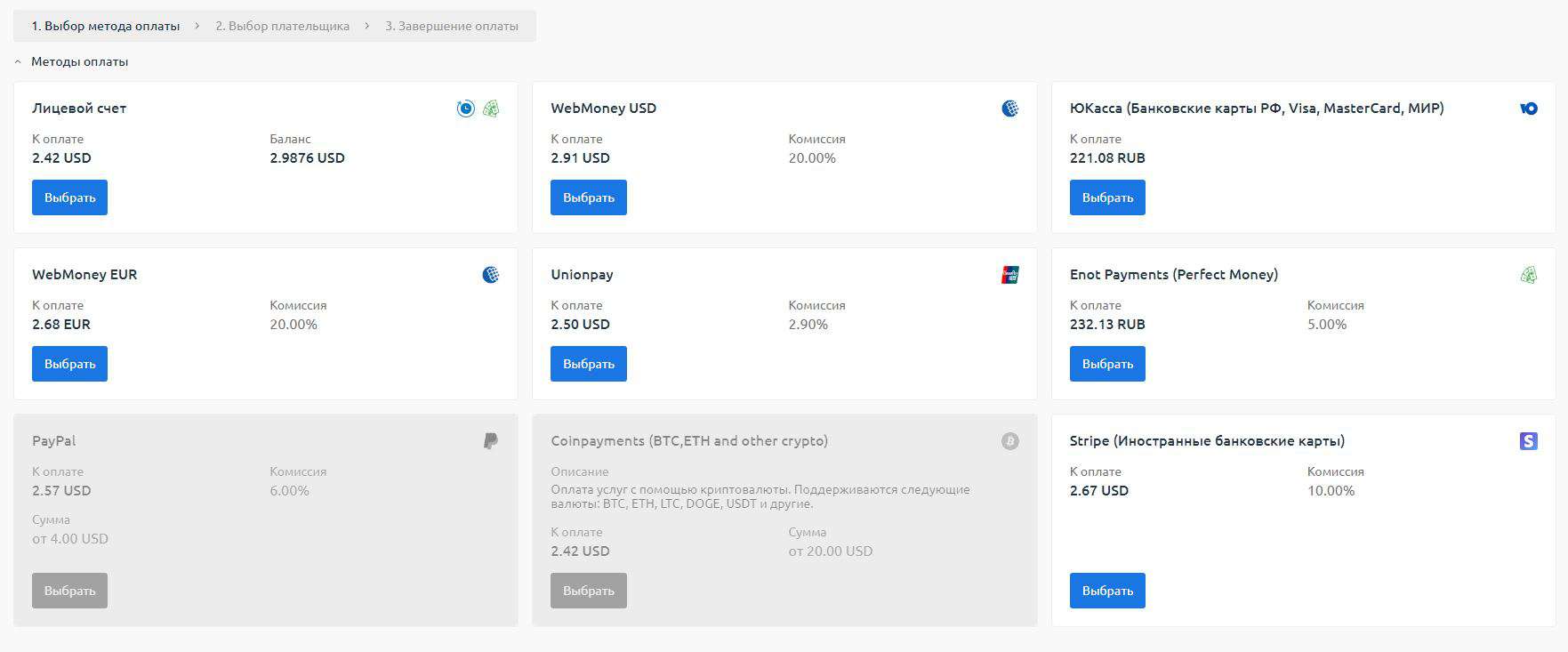Image resolution: width=1568 pixels, height=652 pixels.
Task: Click the WebMoney globe icon on WebMoney EUR card
Action: point(491,275)
